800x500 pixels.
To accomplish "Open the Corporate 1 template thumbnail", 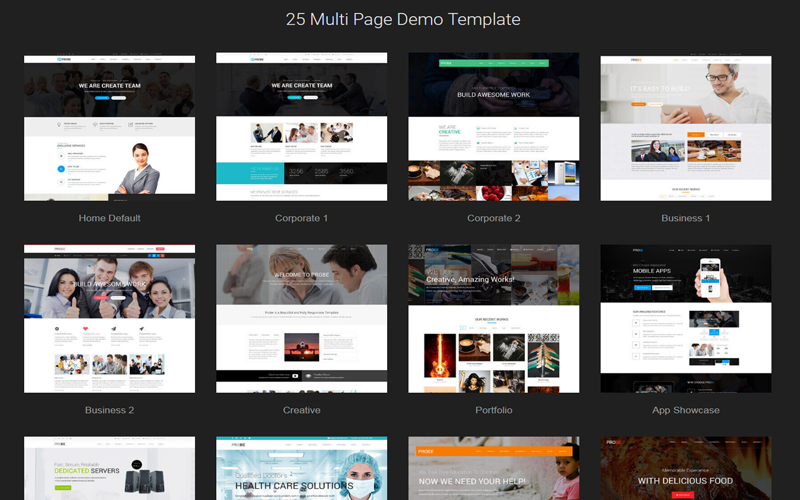I will point(302,127).
